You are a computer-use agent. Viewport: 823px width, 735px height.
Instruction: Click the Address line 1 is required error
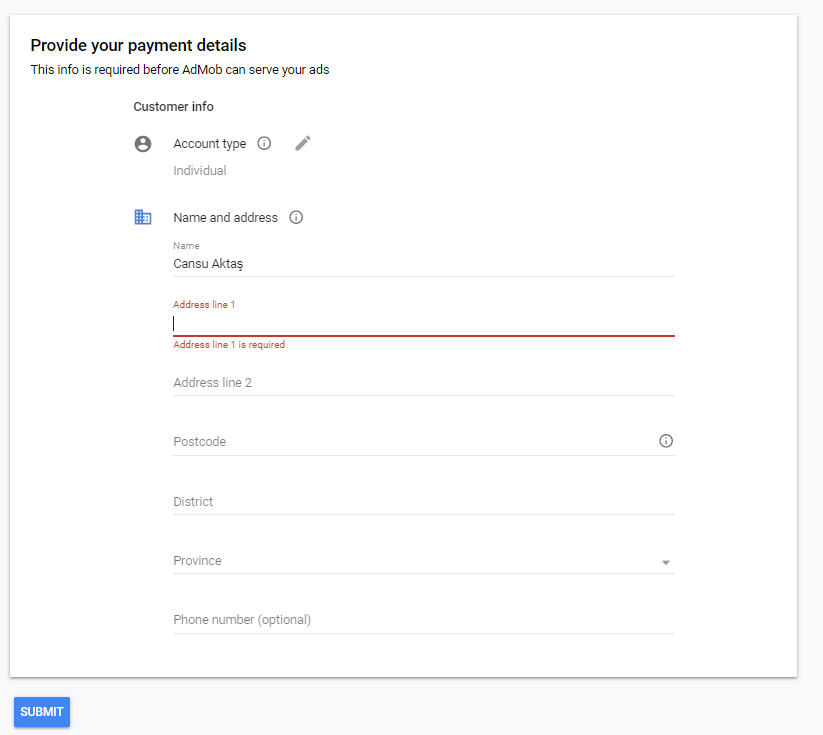coord(229,345)
